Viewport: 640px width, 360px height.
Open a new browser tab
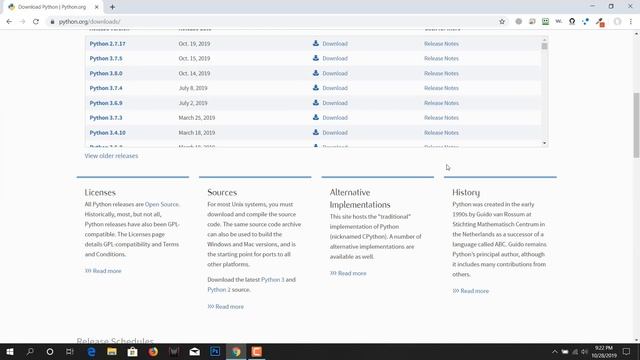(x=112, y=7)
